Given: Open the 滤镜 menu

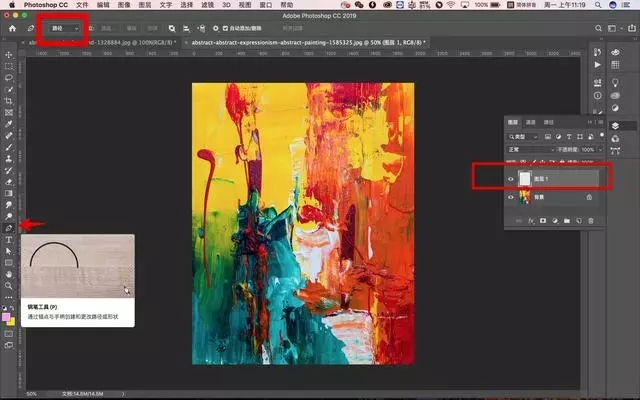Looking at the screenshot, I should 208,5.
